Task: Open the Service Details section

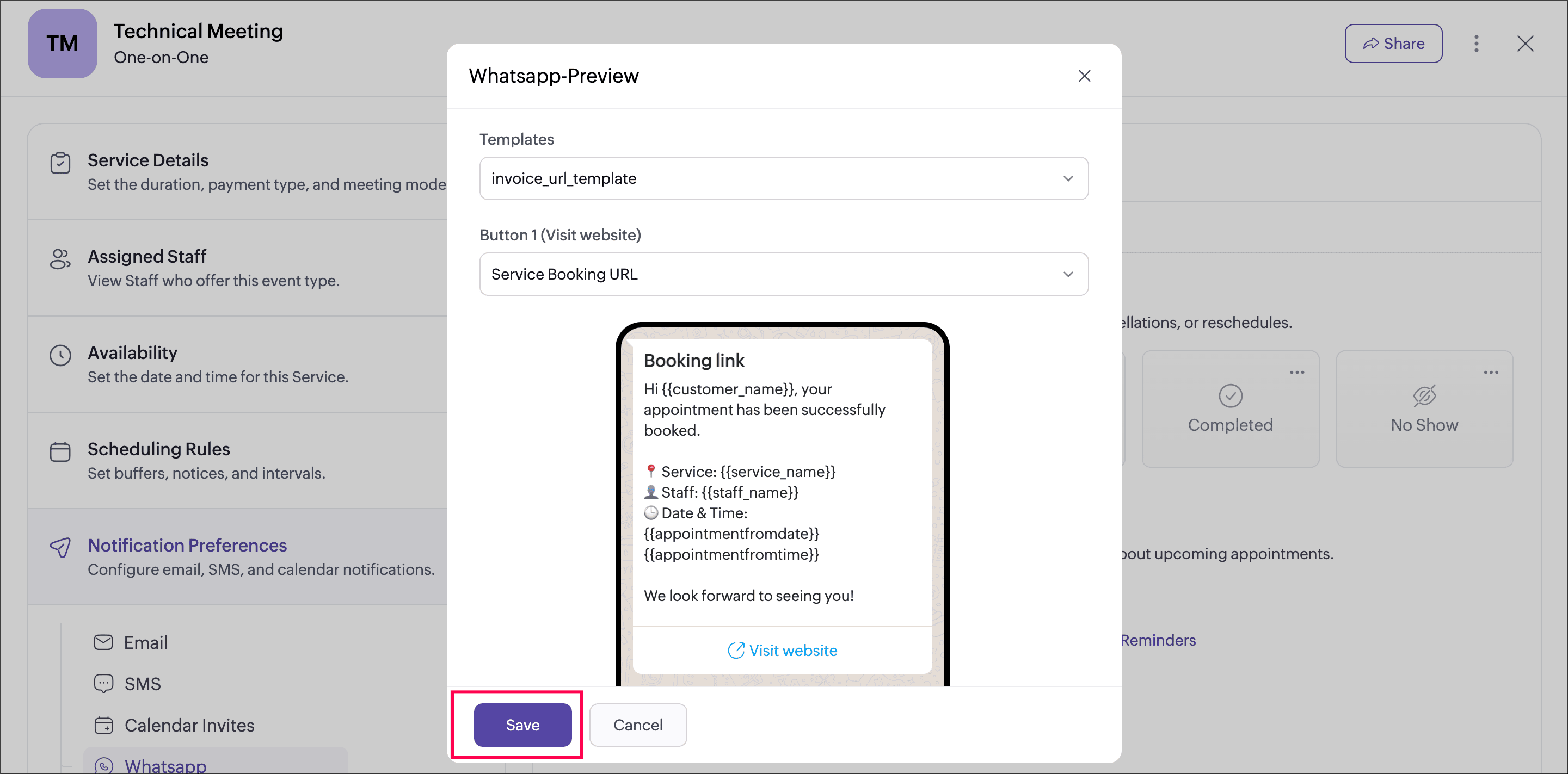Action: [148, 160]
